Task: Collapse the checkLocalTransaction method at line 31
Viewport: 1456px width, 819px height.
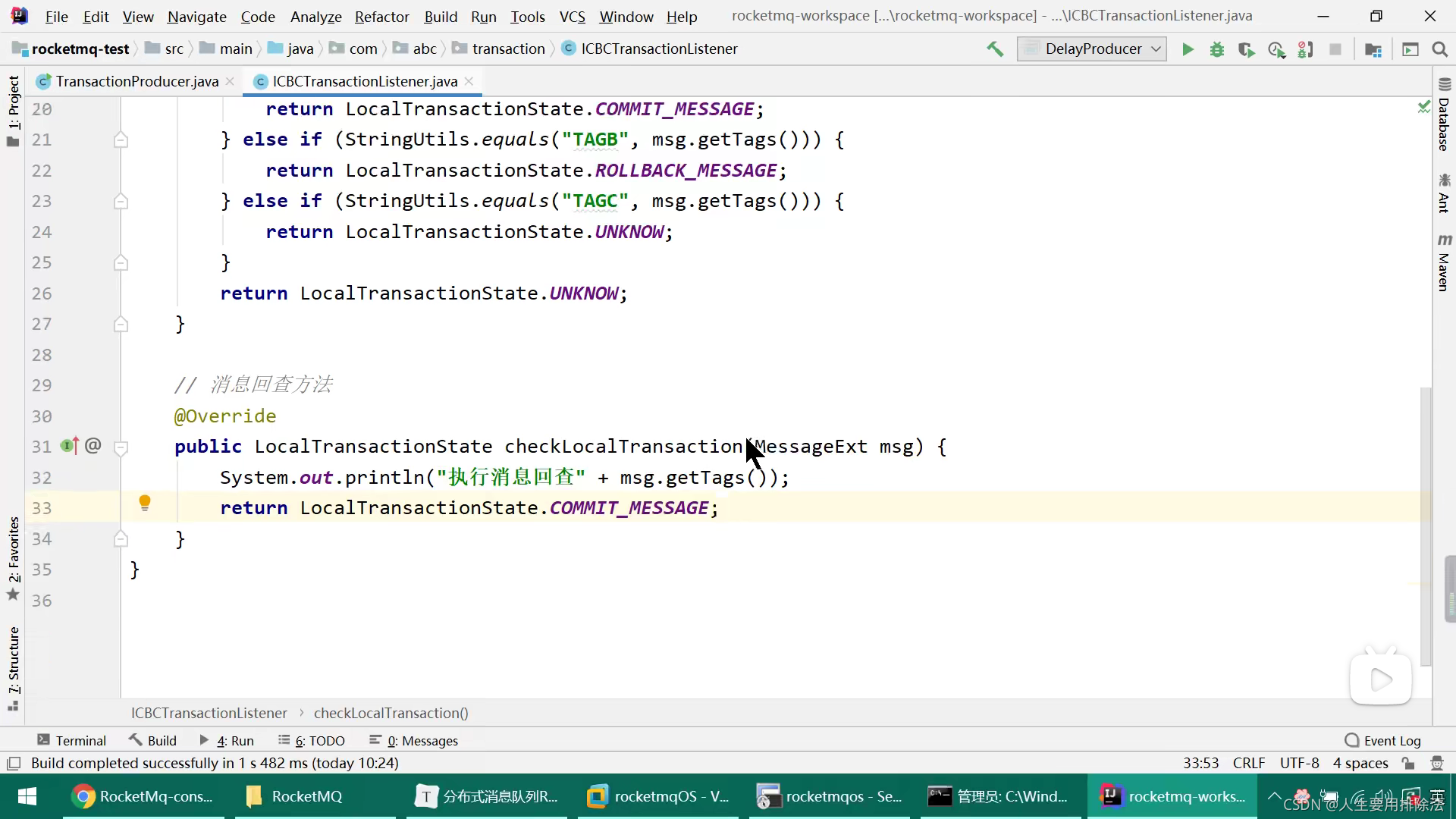Action: pos(121,447)
